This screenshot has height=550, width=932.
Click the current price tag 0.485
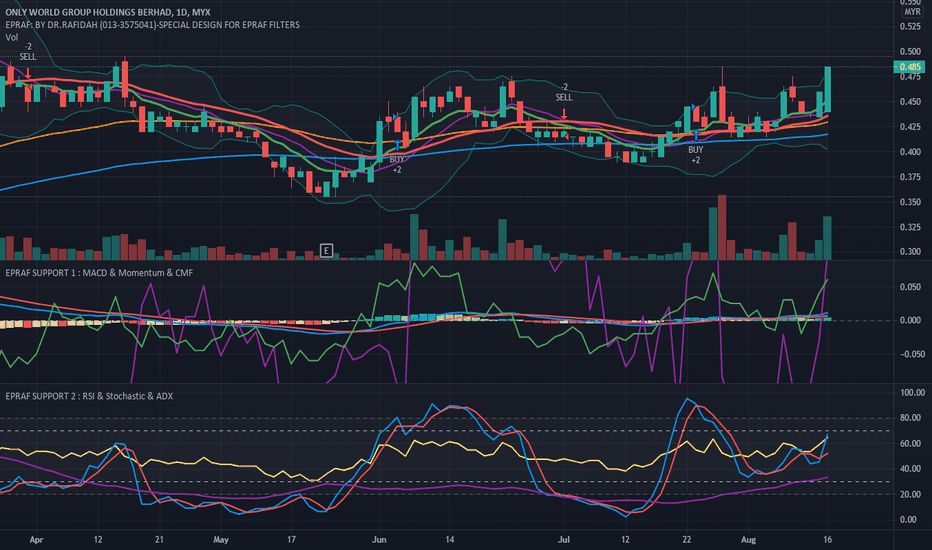coord(909,67)
